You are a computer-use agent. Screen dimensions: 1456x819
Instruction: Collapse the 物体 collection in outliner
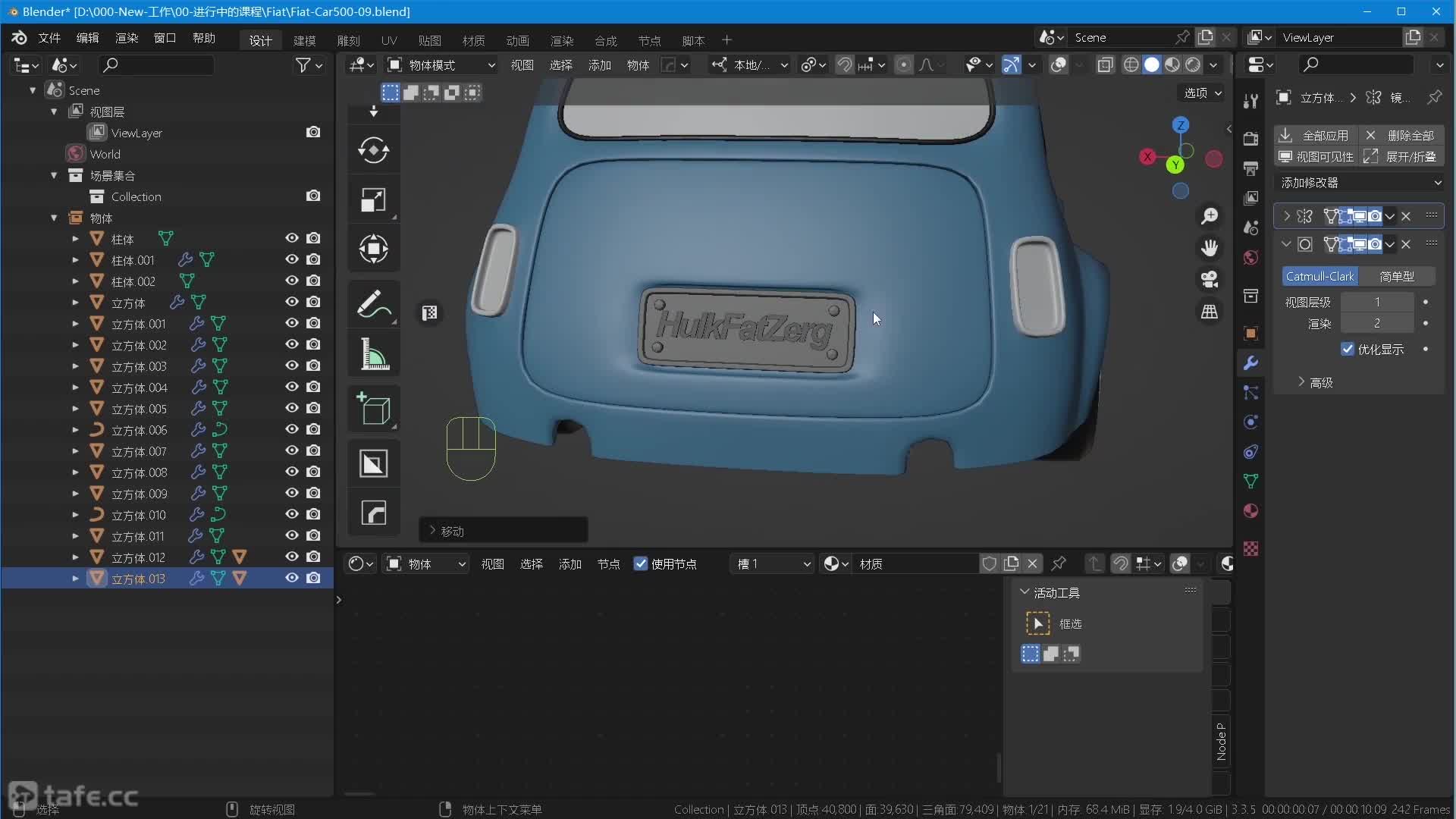[54, 218]
